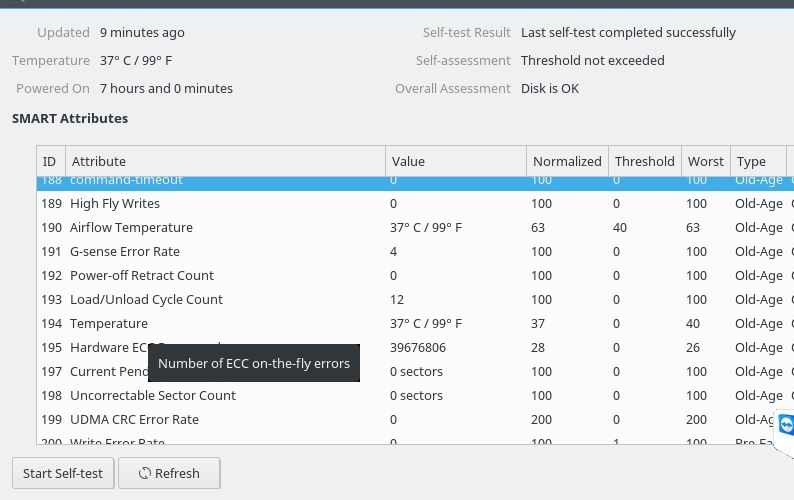Select the High Fly Writes row
Screen dimensions: 794x500
click(x=115, y=203)
